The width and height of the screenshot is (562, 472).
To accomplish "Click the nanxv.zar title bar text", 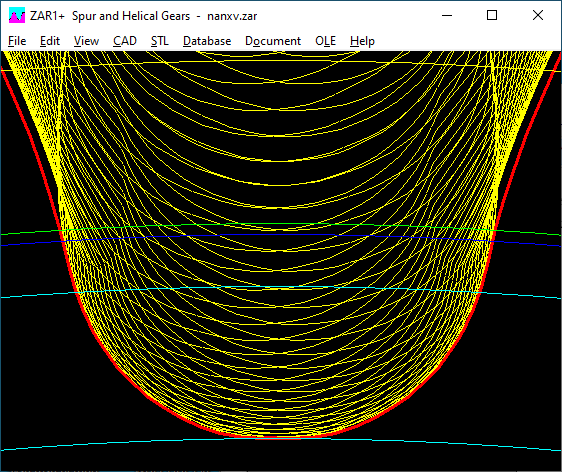I will pyautogui.click(x=232, y=16).
